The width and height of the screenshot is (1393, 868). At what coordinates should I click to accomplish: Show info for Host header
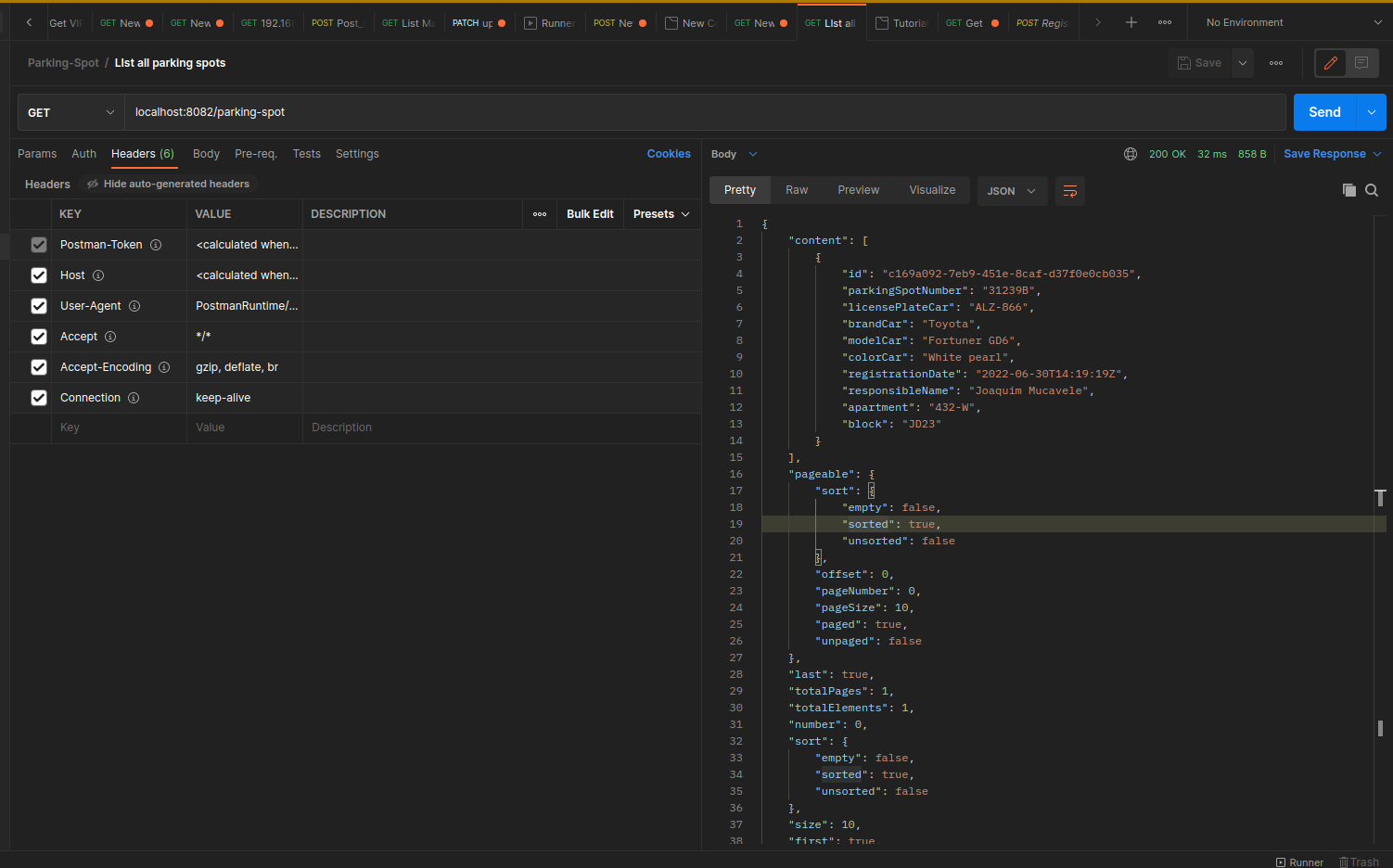point(98,275)
